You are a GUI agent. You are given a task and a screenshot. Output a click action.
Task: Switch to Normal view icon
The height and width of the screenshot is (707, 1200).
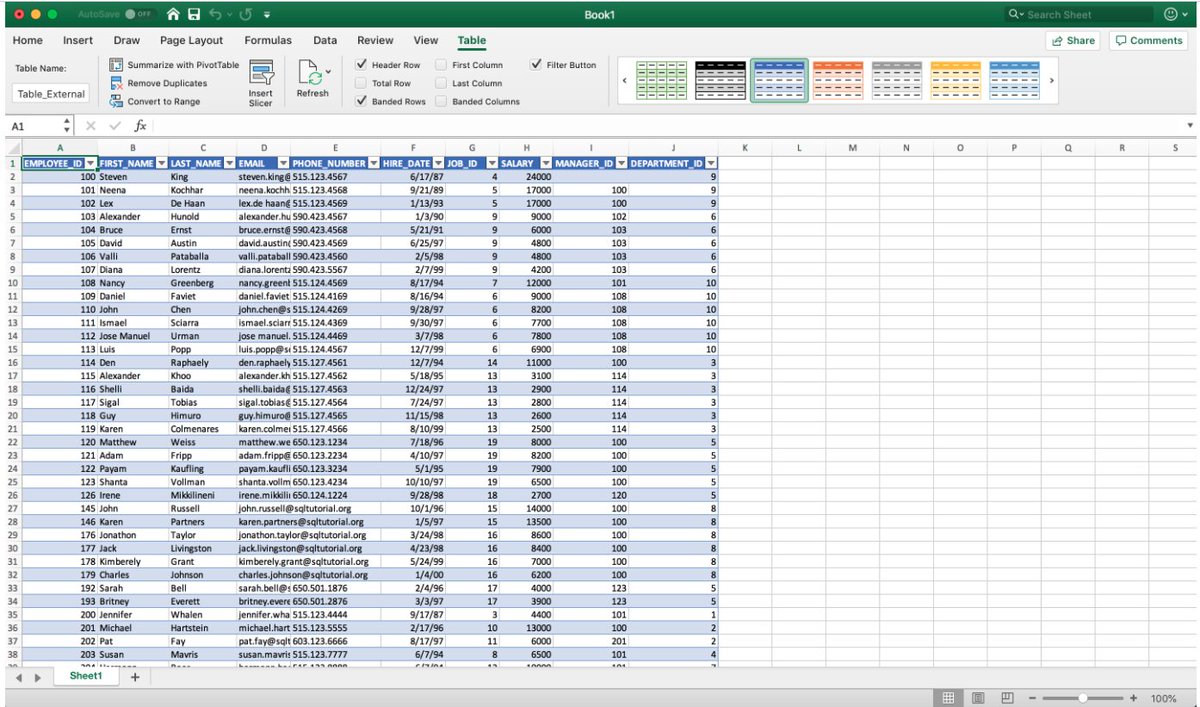click(949, 697)
